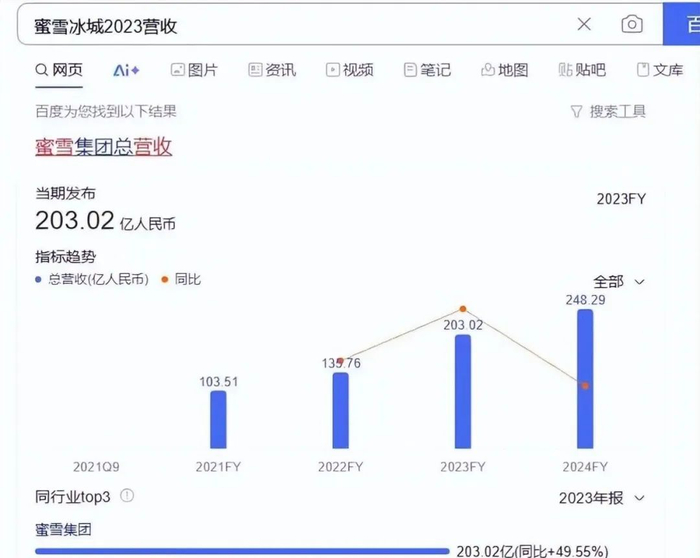The width and height of the screenshot is (700, 558).
Task: Click the blue Baidu search button
Action: (x=681, y=24)
